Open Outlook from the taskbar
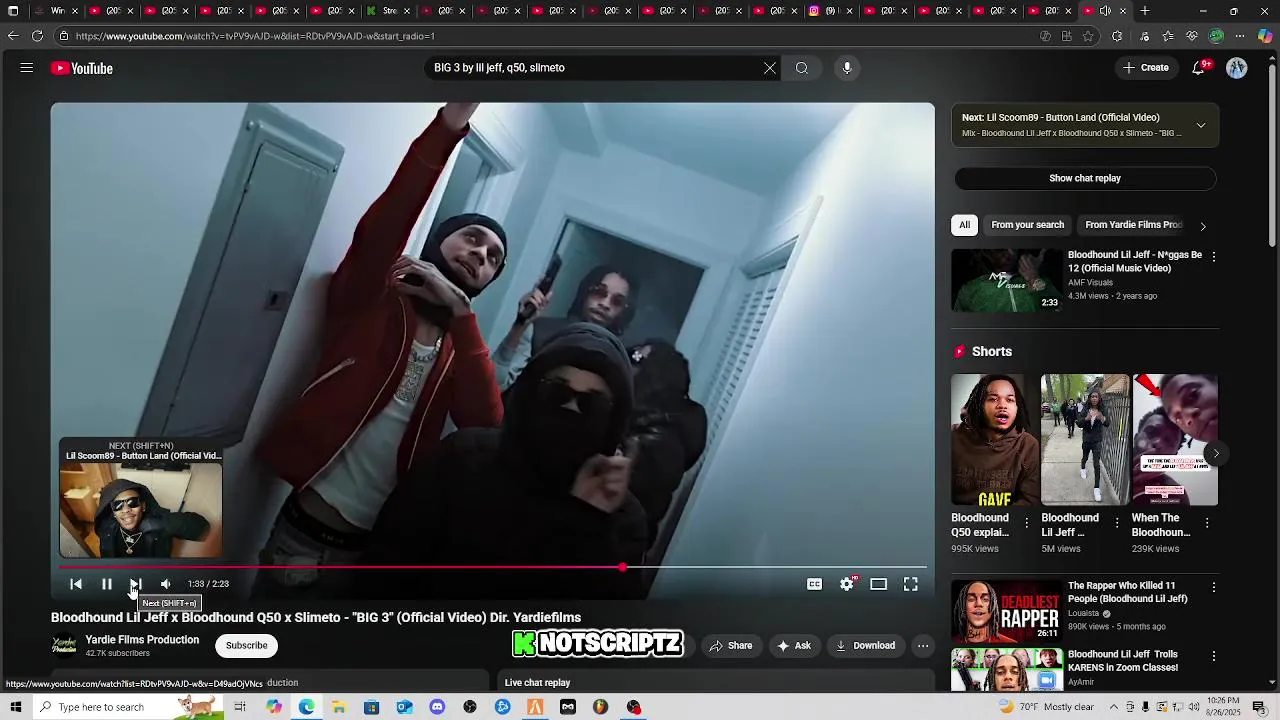Screen dimensions: 1280x720 [404, 707]
